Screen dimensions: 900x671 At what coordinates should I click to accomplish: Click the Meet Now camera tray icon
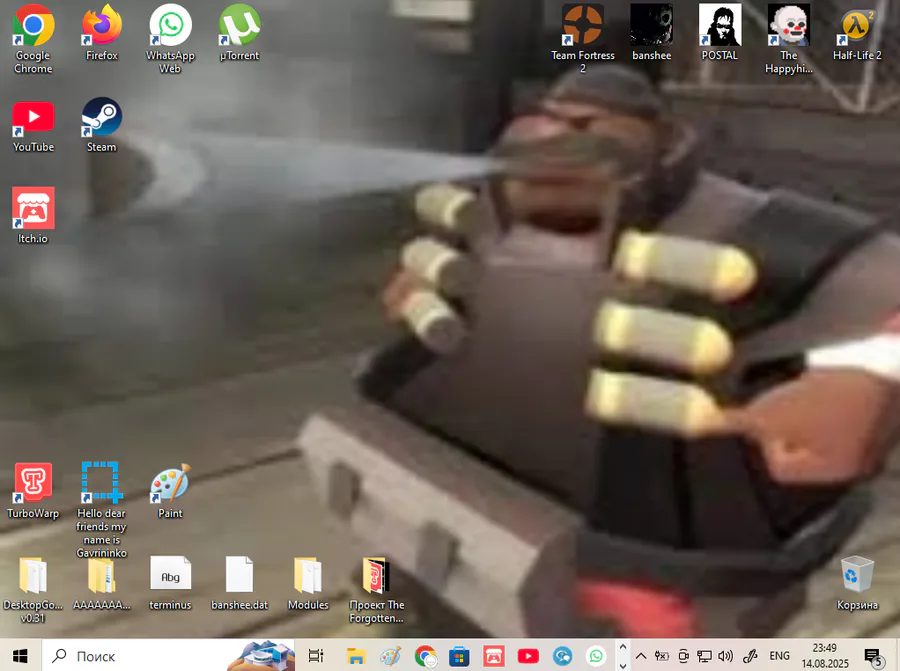(683, 656)
